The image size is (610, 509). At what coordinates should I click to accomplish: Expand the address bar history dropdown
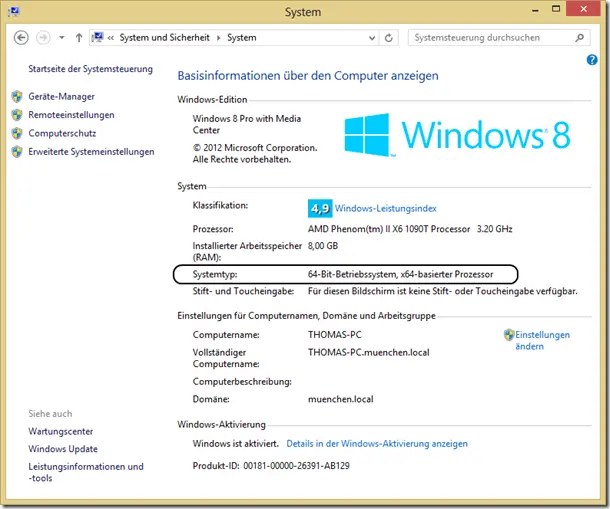coord(372,38)
